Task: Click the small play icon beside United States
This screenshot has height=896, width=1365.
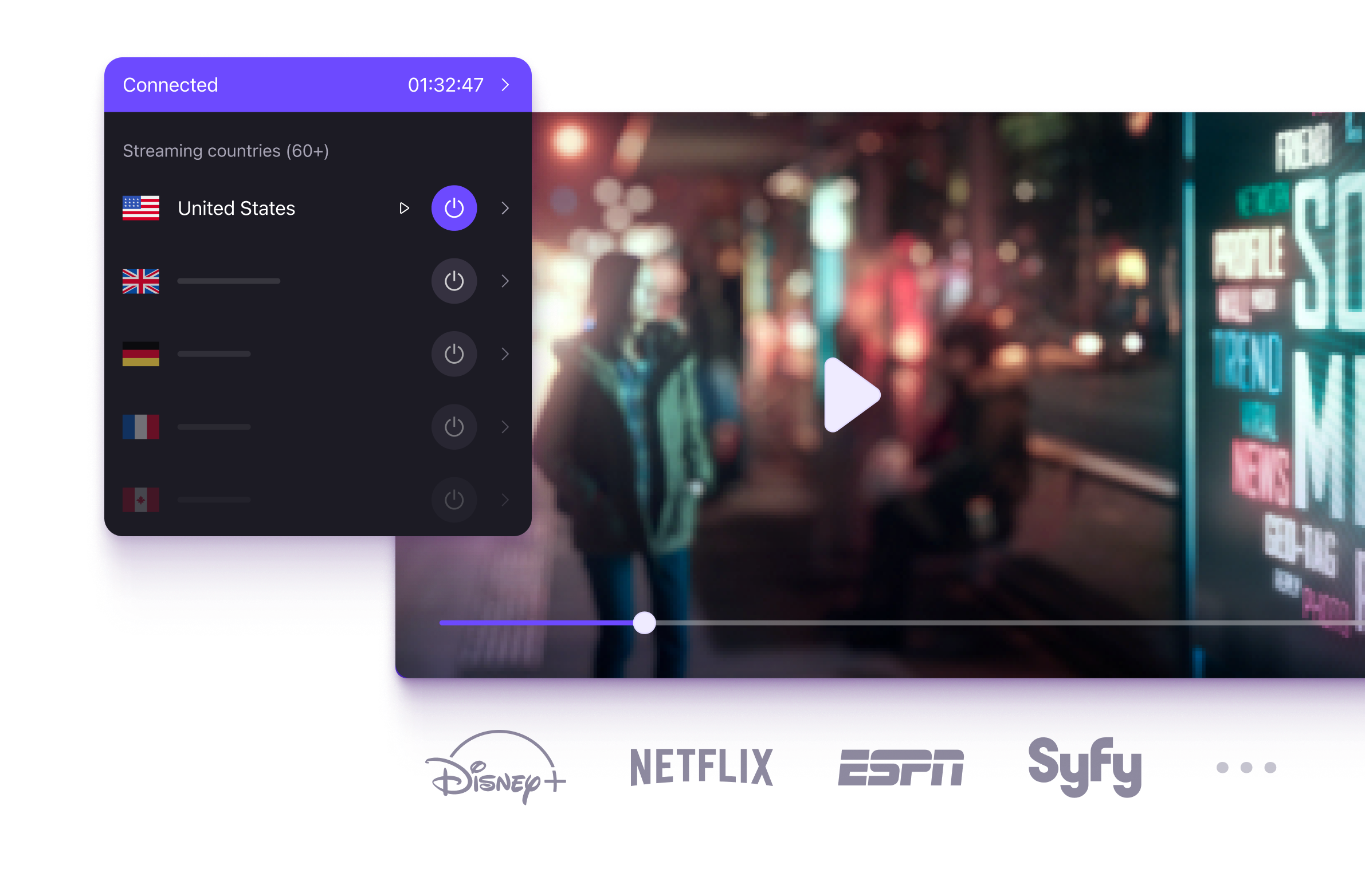Action: [404, 208]
